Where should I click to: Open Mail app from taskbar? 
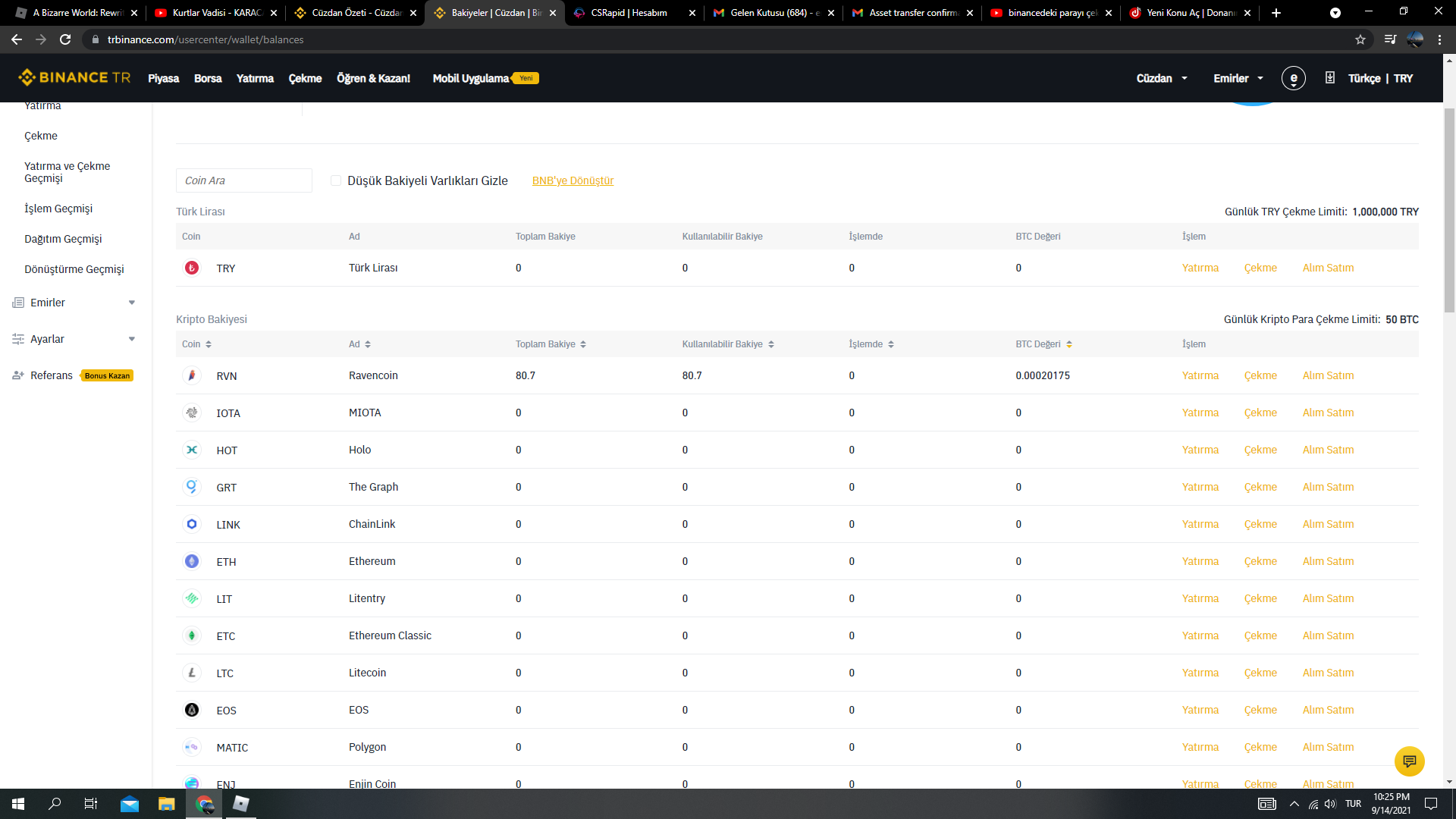[x=130, y=804]
